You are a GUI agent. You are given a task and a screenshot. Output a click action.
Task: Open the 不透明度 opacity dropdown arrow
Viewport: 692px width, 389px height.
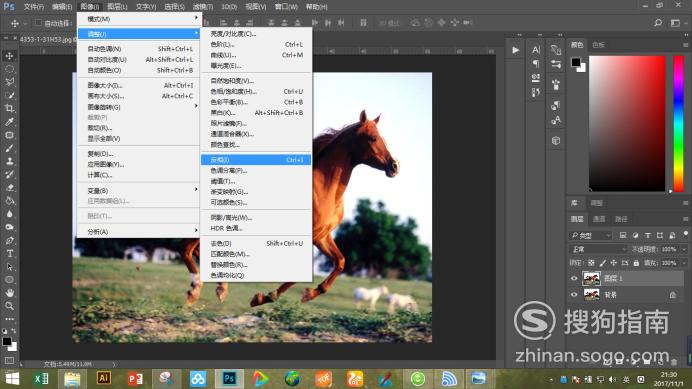(x=684, y=249)
